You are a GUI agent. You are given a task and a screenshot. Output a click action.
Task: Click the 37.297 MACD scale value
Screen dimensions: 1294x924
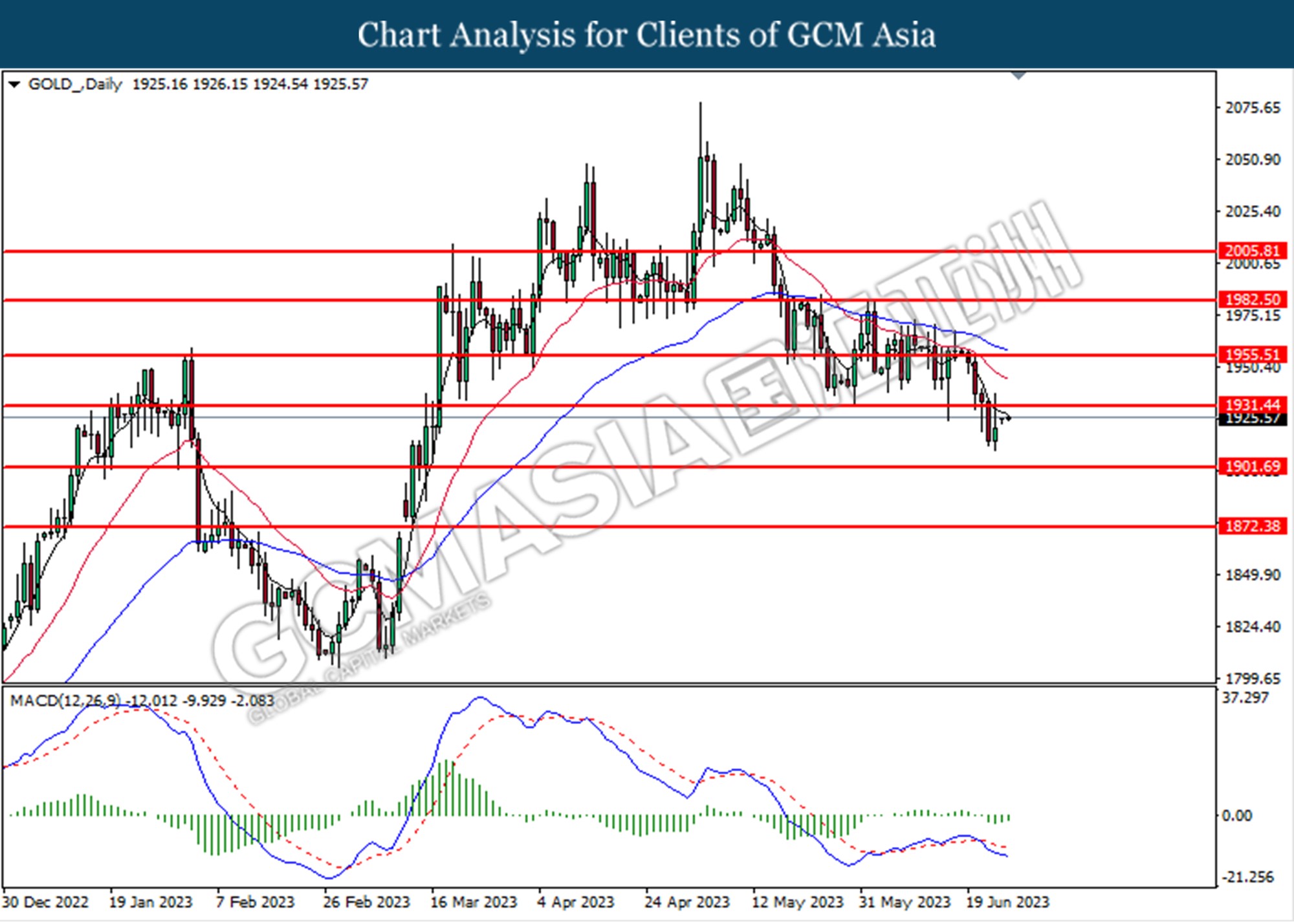[1245, 698]
